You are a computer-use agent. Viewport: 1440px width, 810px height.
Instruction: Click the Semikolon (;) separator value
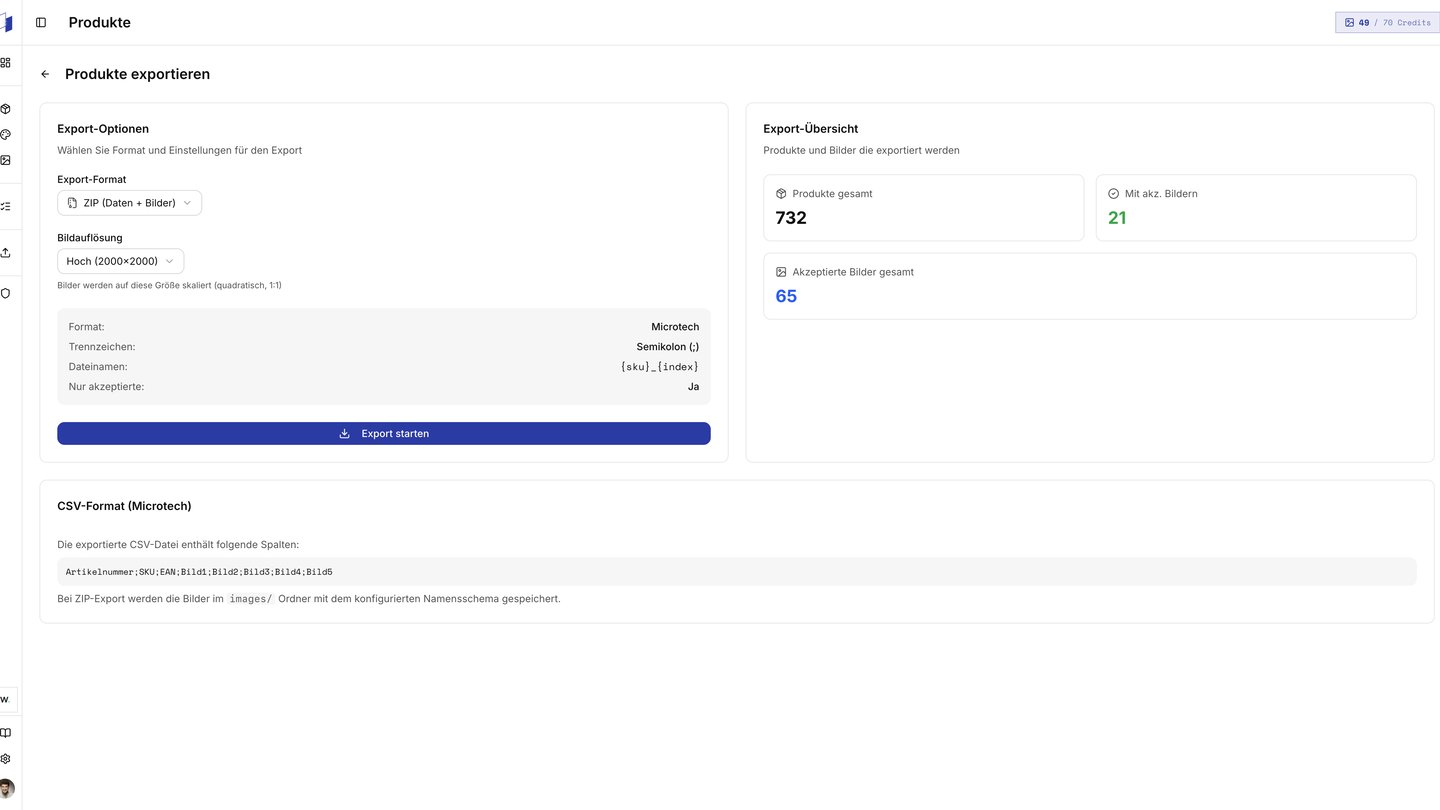click(668, 347)
